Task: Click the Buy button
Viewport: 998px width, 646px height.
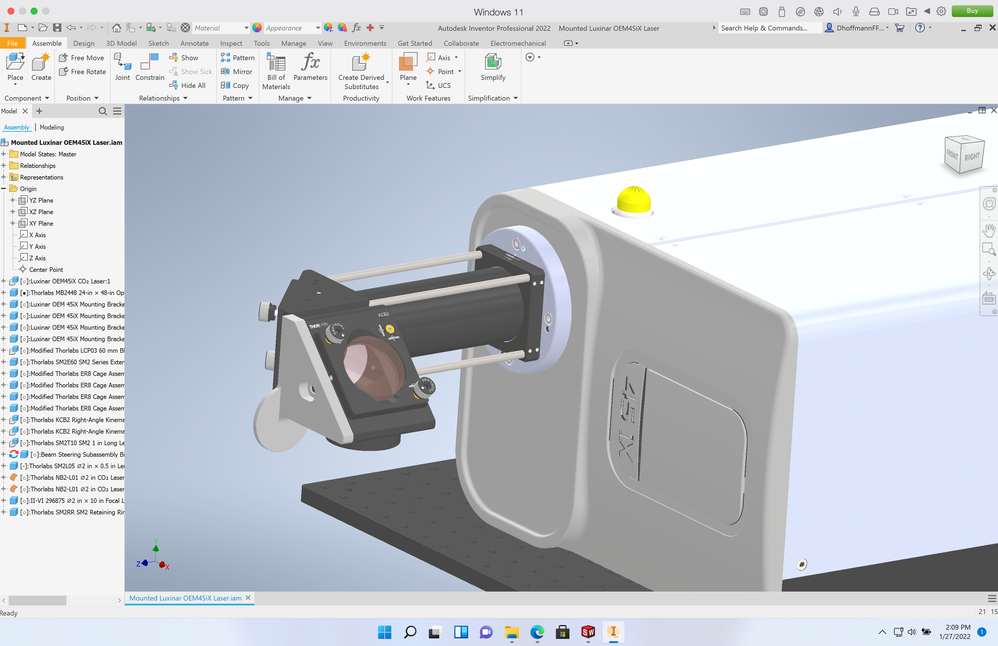Action: pos(972,11)
